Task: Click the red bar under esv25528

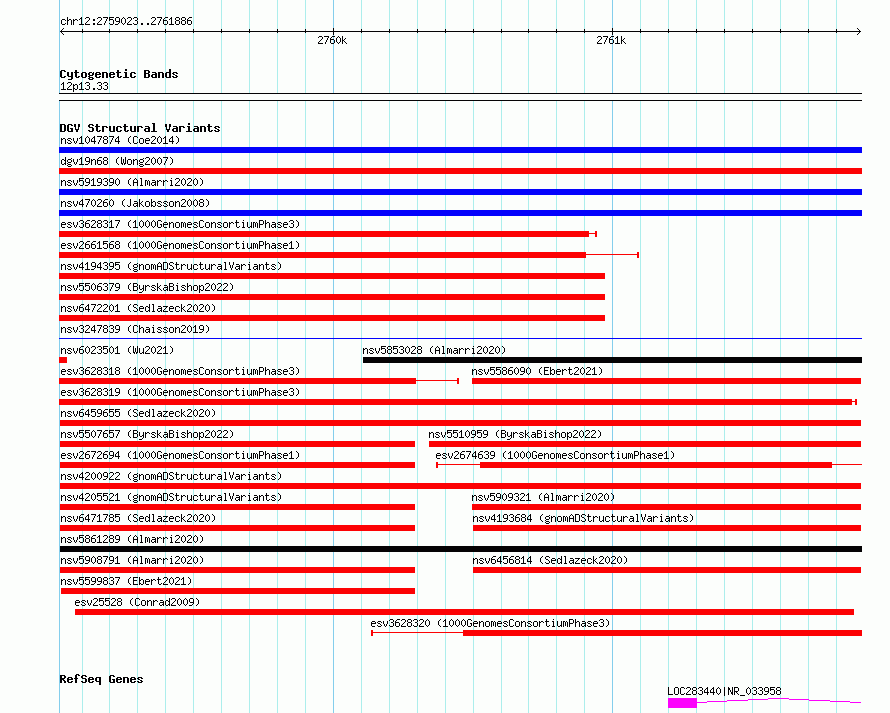Action: click(464, 612)
